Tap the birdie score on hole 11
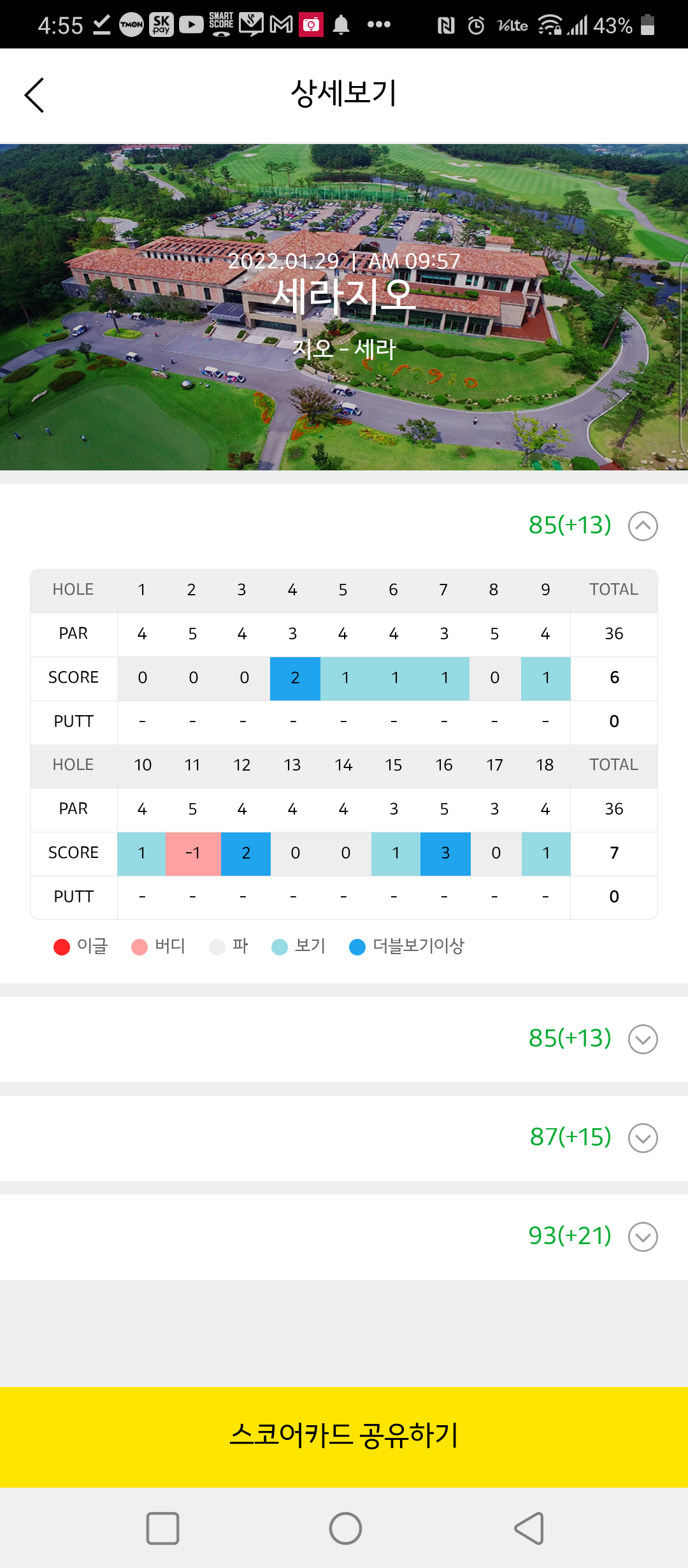The width and height of the screenshot is (688, 1568). (192, 853)
